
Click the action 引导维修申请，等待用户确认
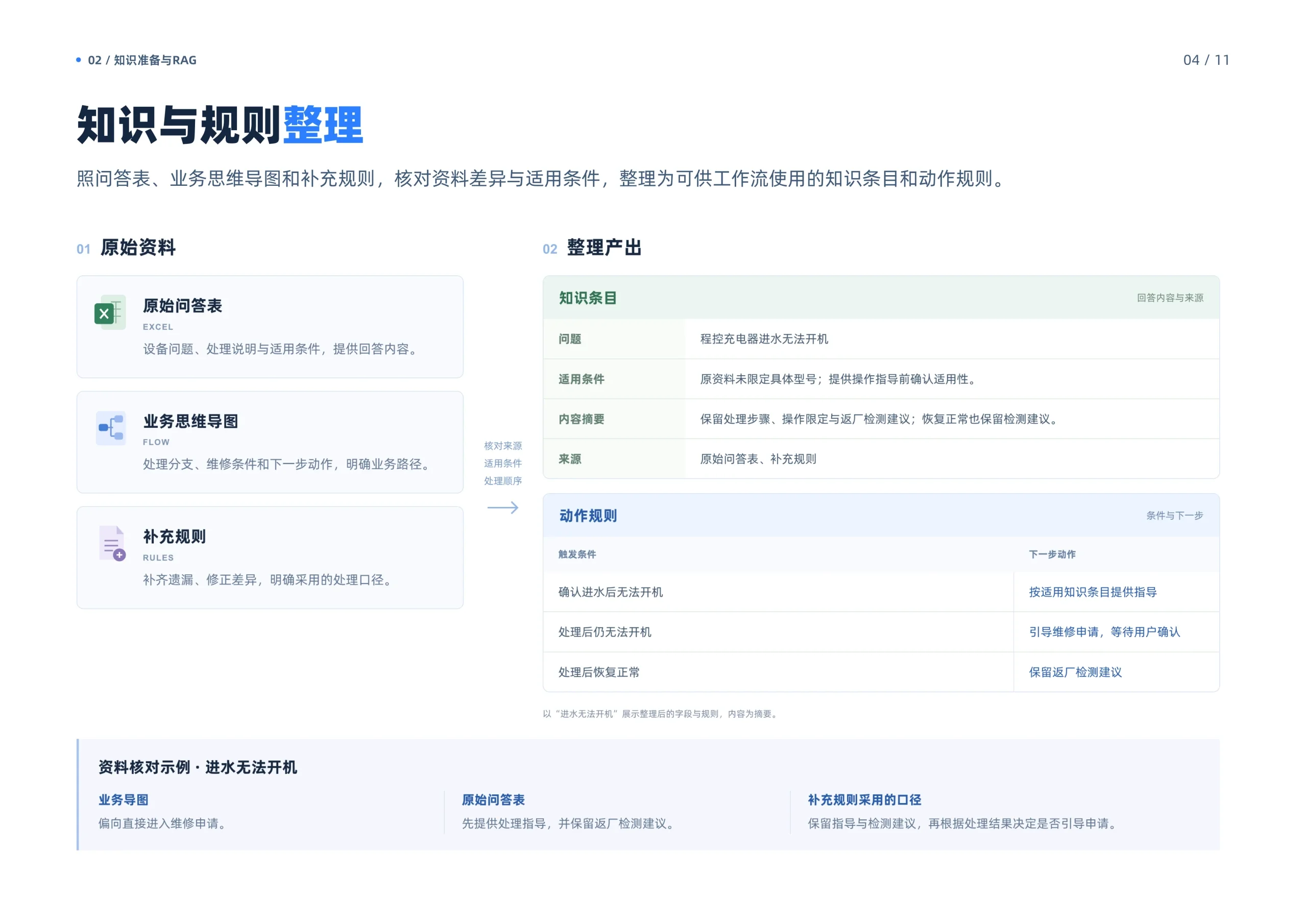[1104, 632]
